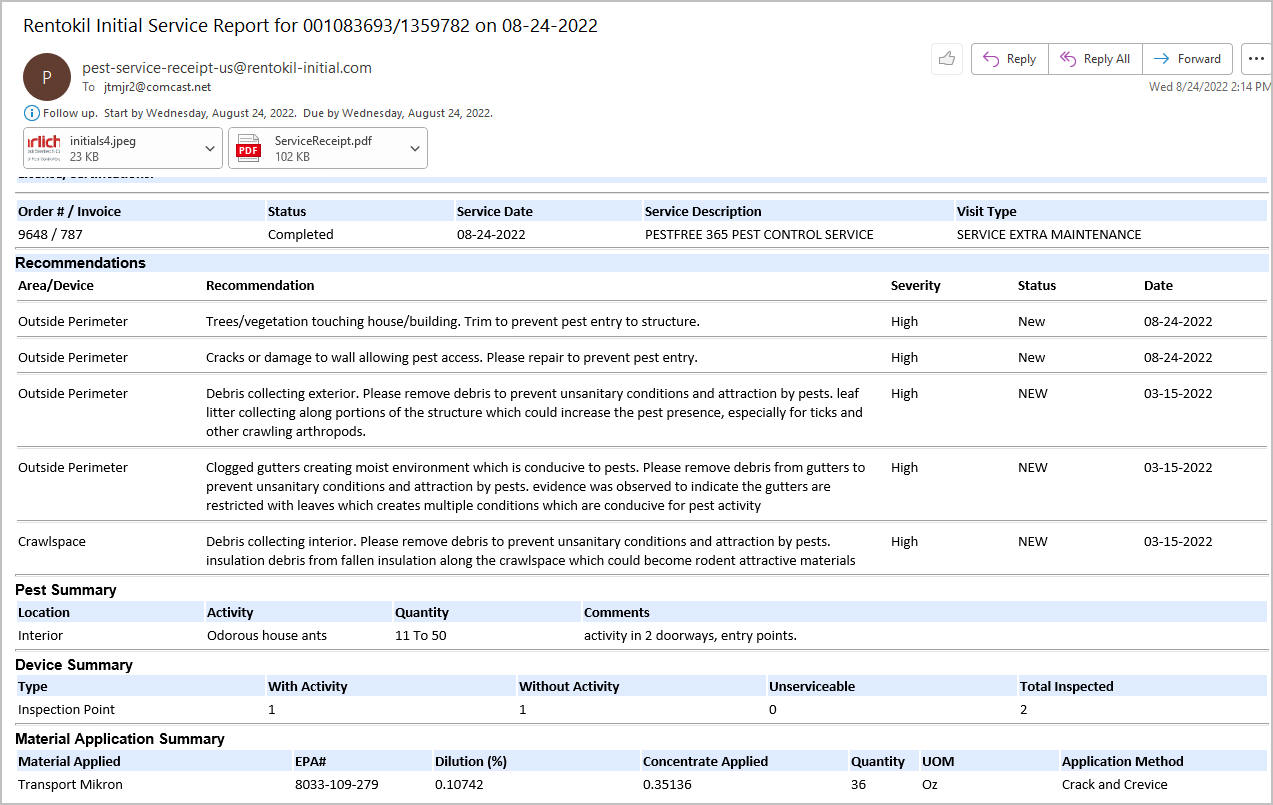Select the Transport Mikron material cell
This screenshot has height=805, width=1273.
pyautogui.click(x=70, y=785)
